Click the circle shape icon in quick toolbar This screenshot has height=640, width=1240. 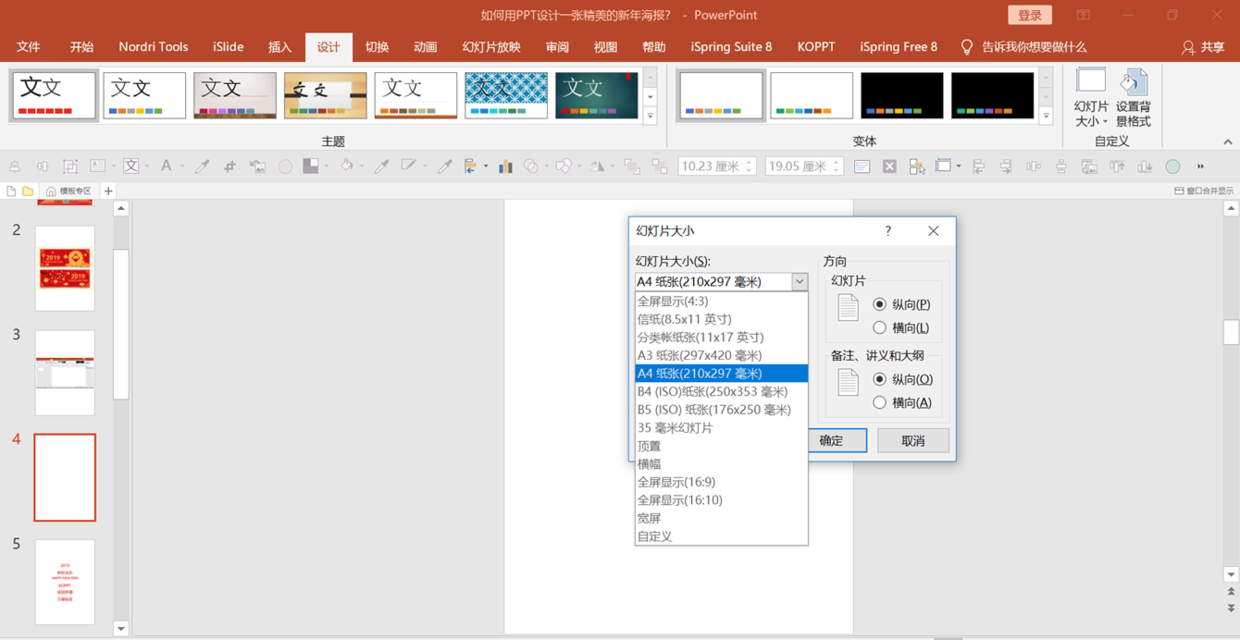285,167
